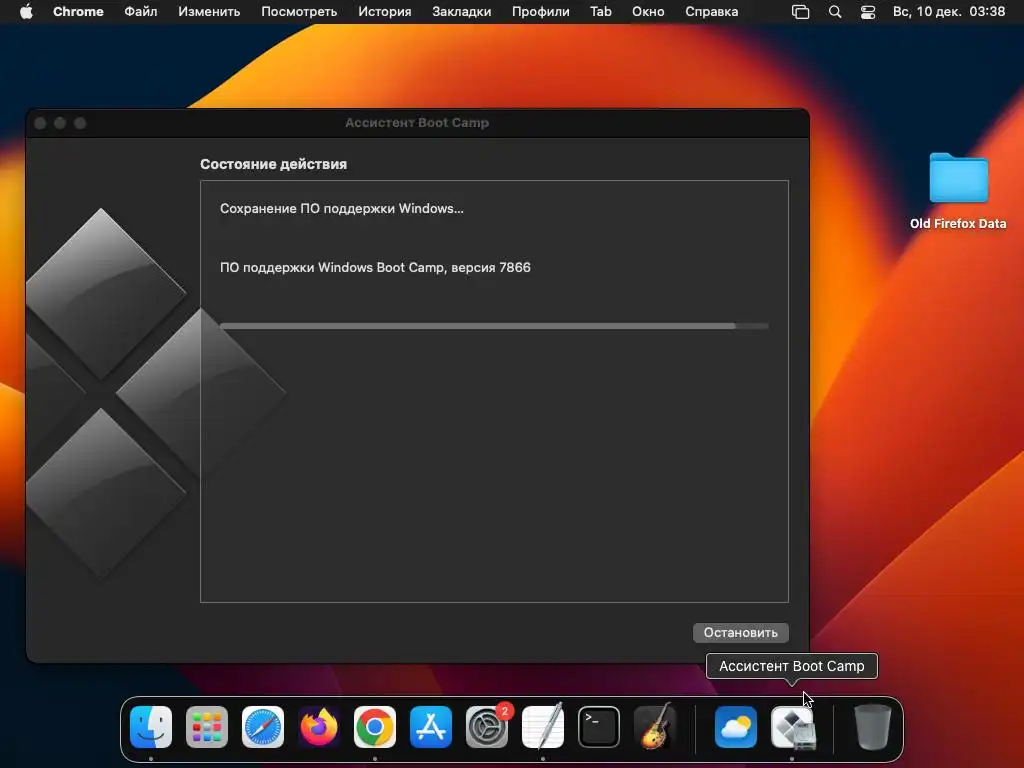Image resolution: width=1024 pixels, height=768 pixels.
Task: Open the Профили menu
Action: click(x=541, y=12)
